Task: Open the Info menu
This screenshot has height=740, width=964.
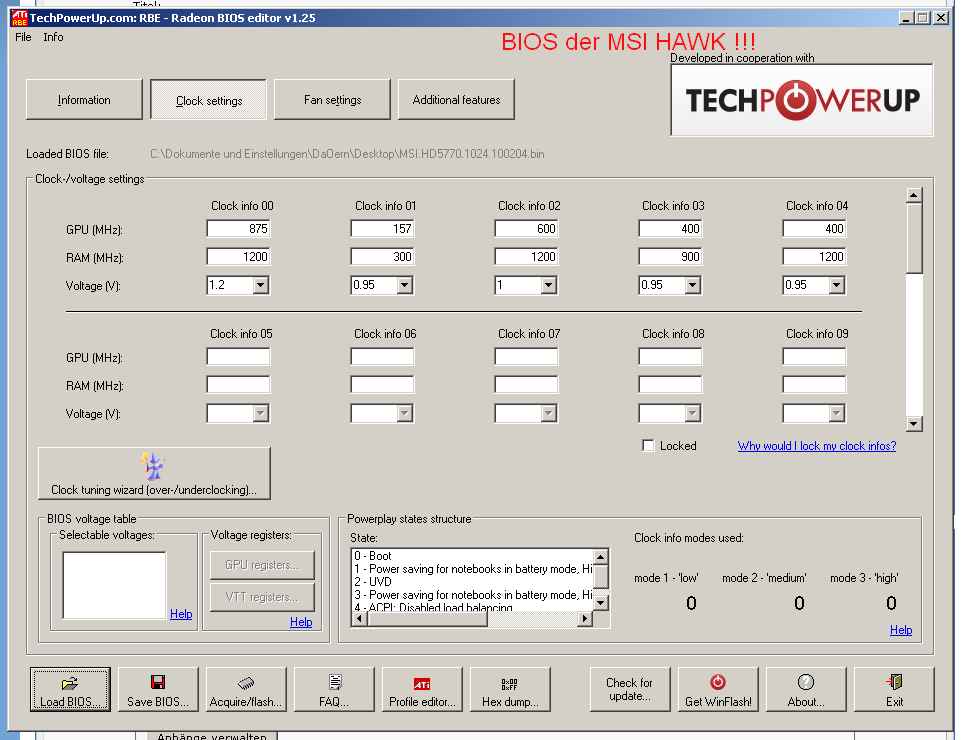Action: click(53, 37)
